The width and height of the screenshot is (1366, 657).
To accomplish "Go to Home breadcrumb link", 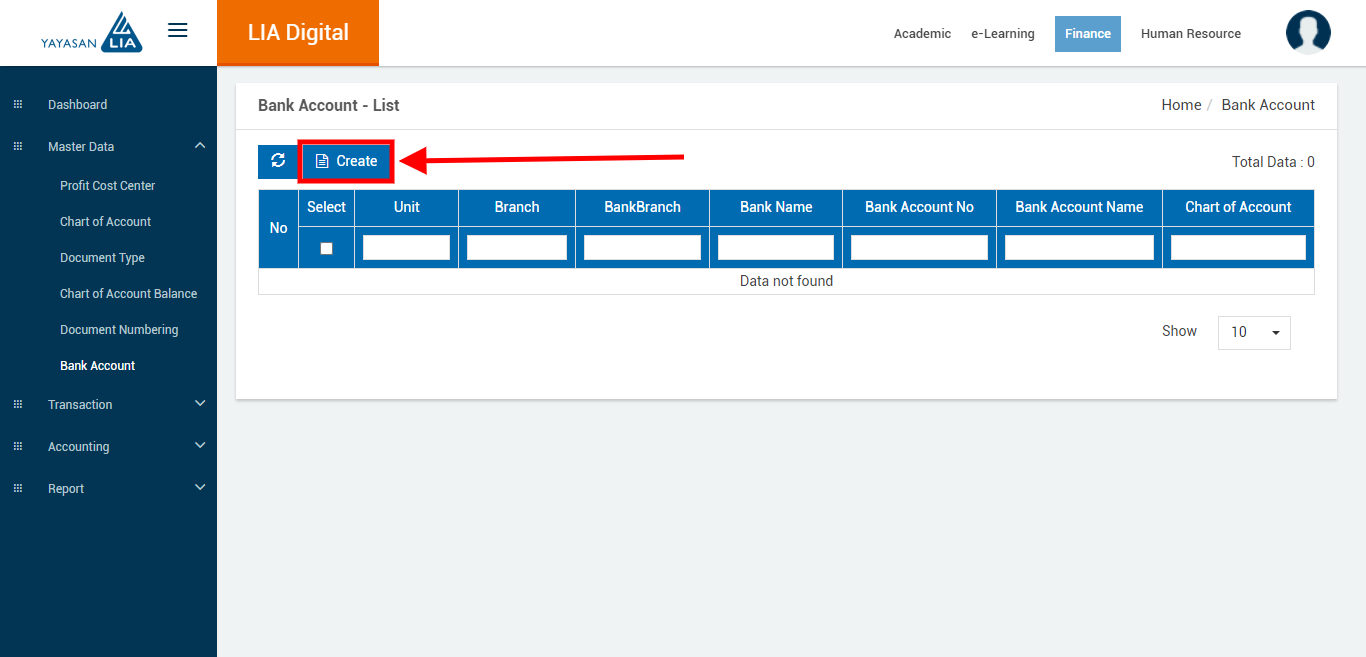I will (x=1181, y=105).
